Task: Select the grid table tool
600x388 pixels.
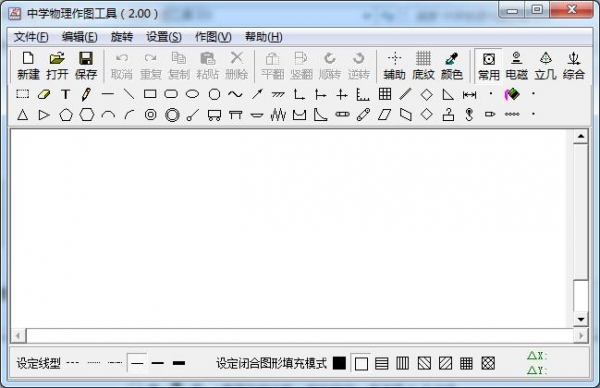Action: pyautogui.click(x=385, y=94)
